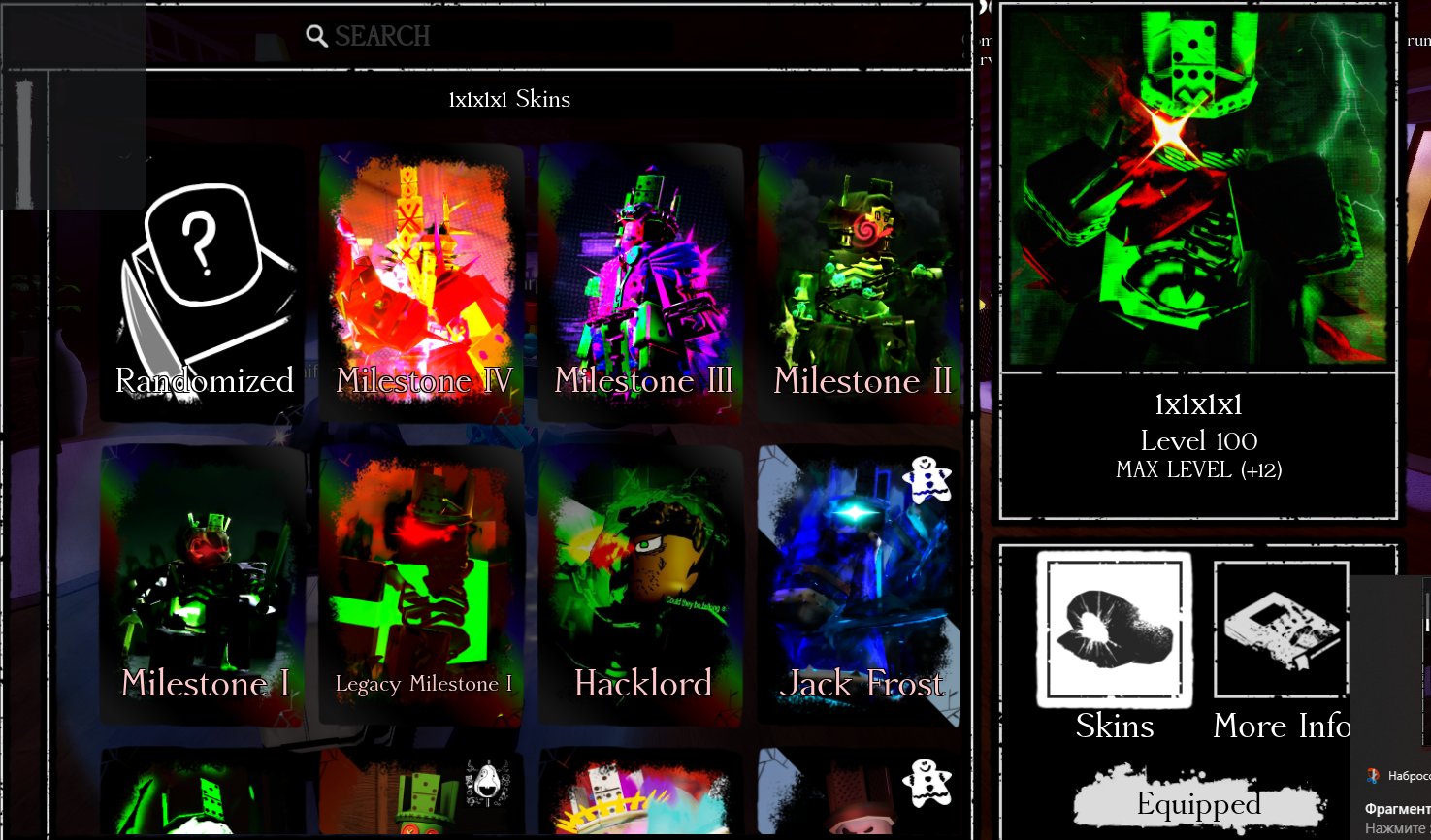Image resolution: width=1431 pixels, height=840 pixels.
Task: Select the Jack Frost skin
Action: click(860, 586)
